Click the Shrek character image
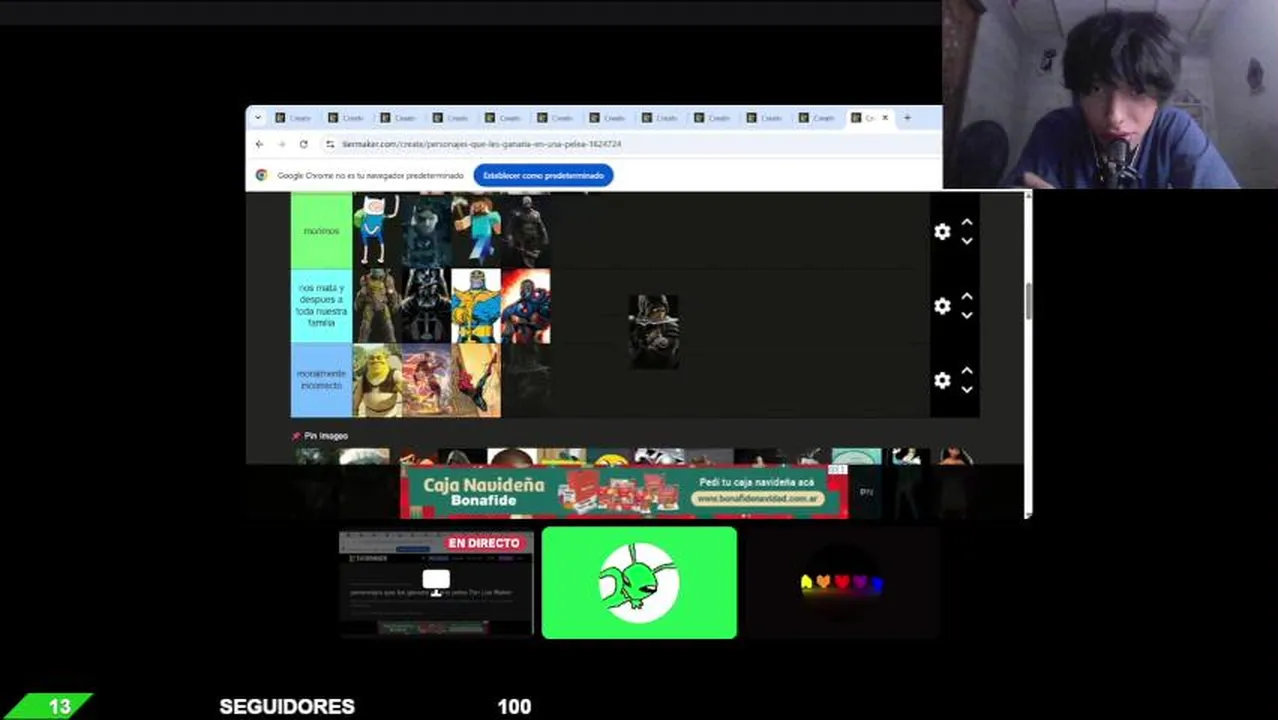The height and width of the screenshot is (720, 1278). pyautogui.click(x=377, y=381)
